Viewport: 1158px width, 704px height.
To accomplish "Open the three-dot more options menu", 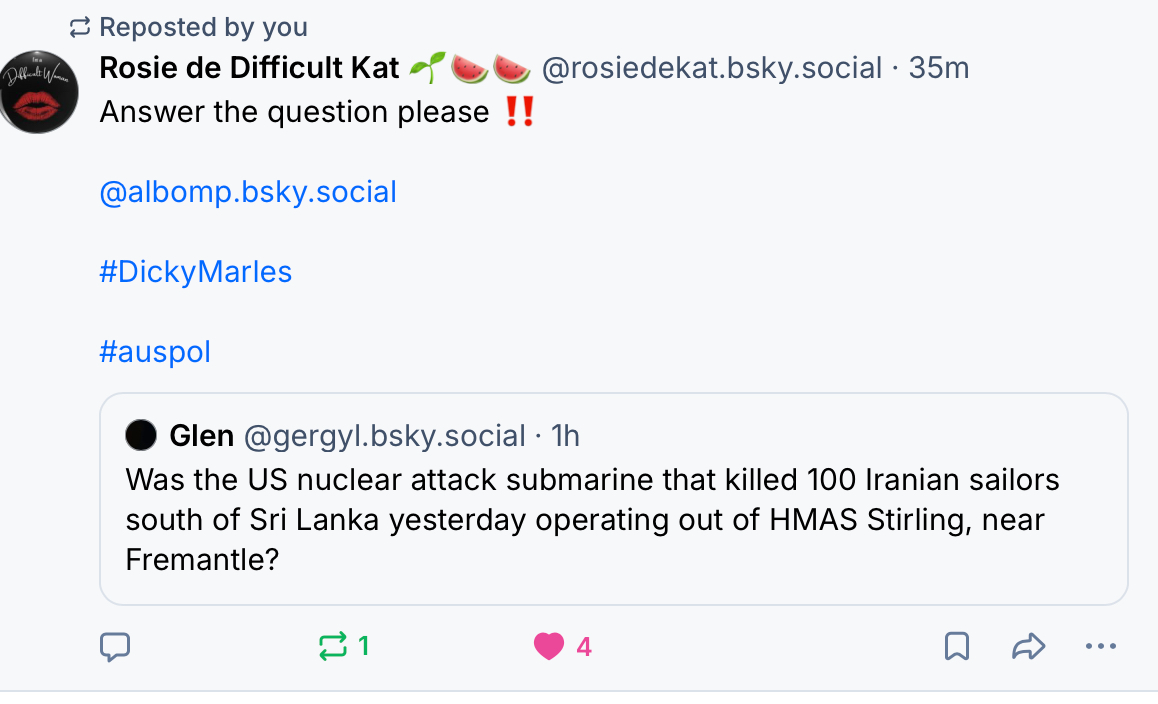I will click(x=1100, y=647).
